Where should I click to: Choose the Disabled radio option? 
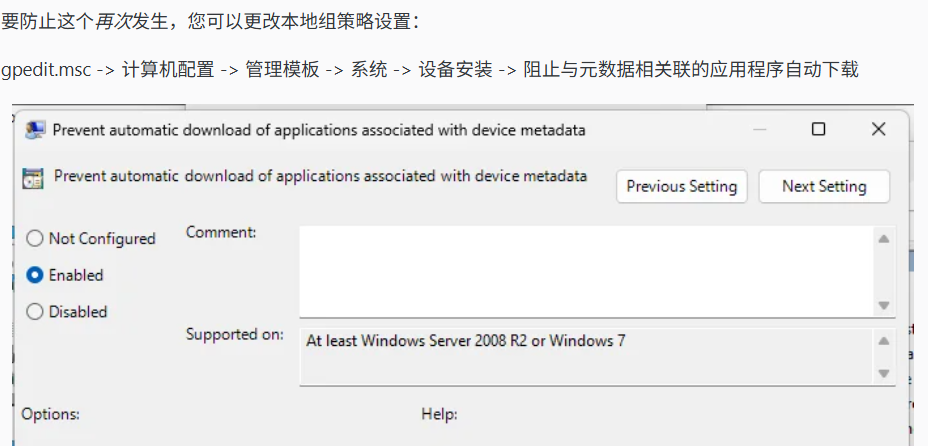click(x=35, y=312)
